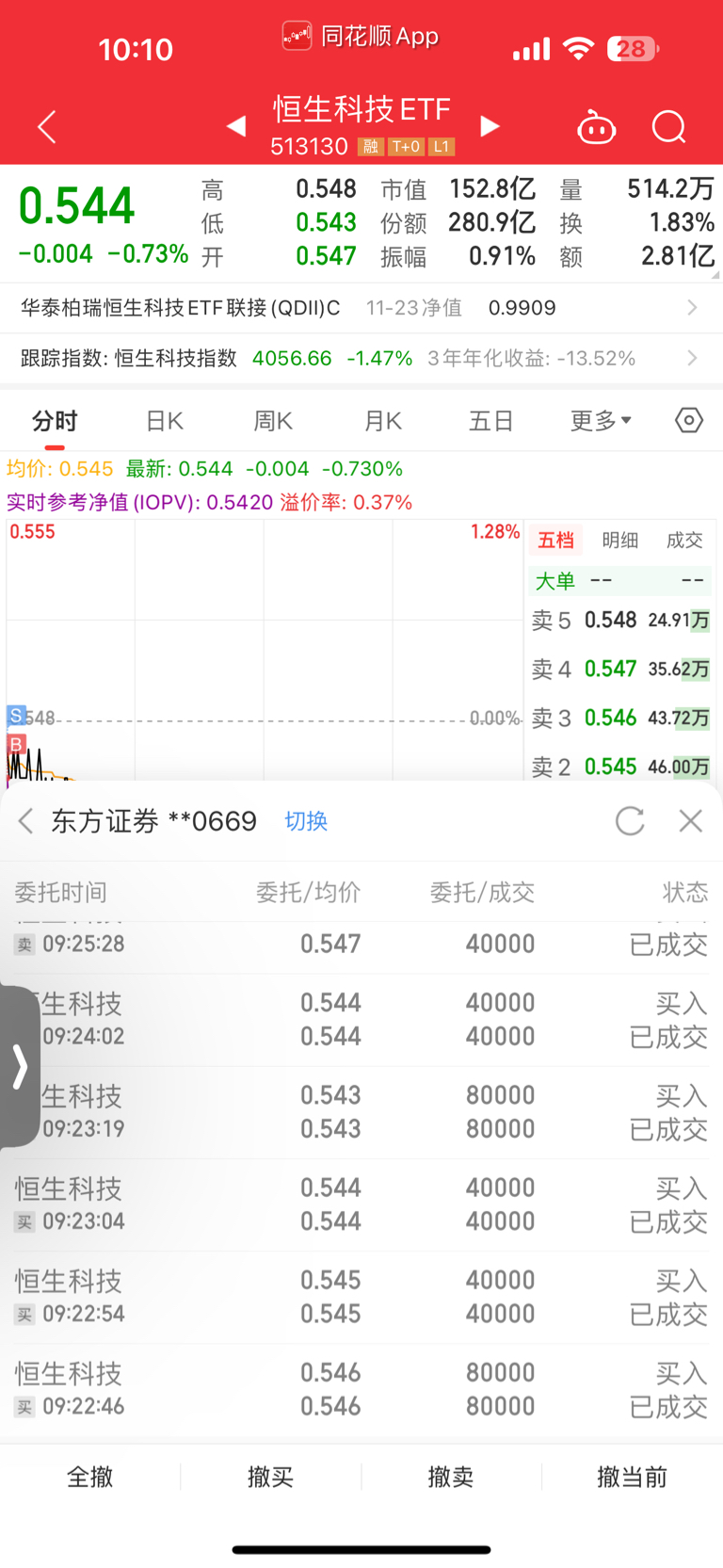Select order row at 09:25:28

pyautogui.click(x=361, y=946)
